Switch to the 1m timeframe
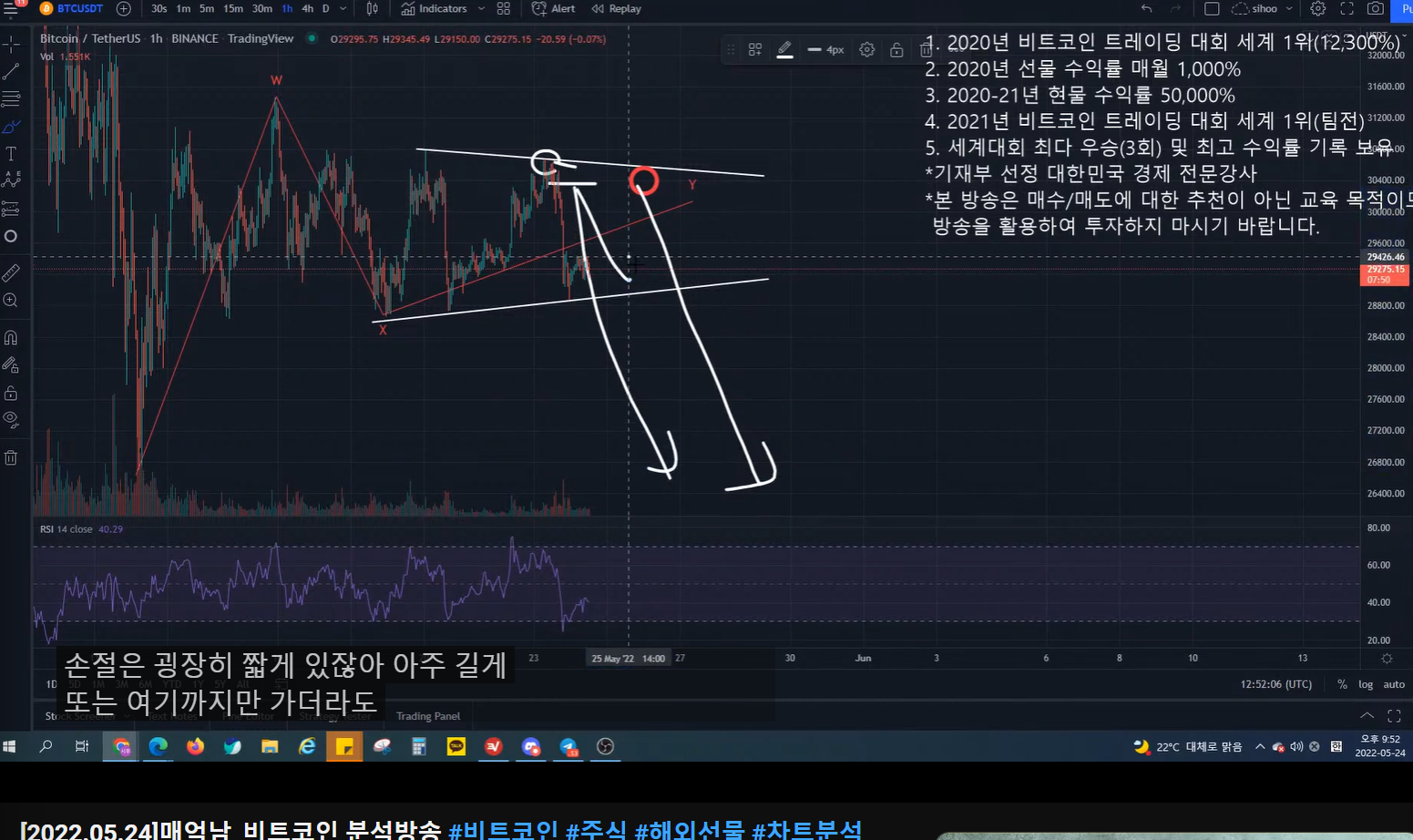 tap(183, 8)
